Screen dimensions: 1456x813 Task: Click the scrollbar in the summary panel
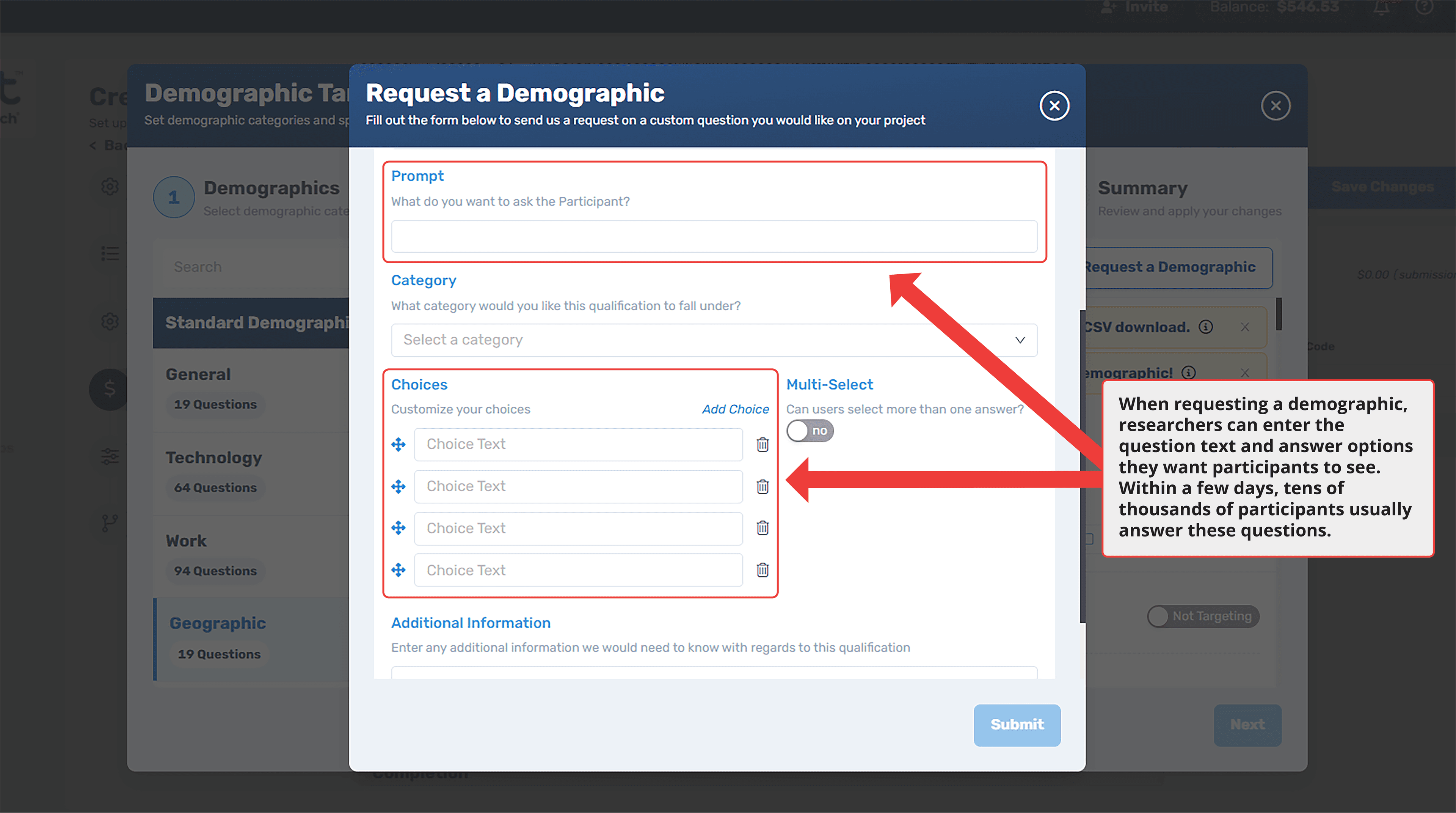coord(1279,315)
